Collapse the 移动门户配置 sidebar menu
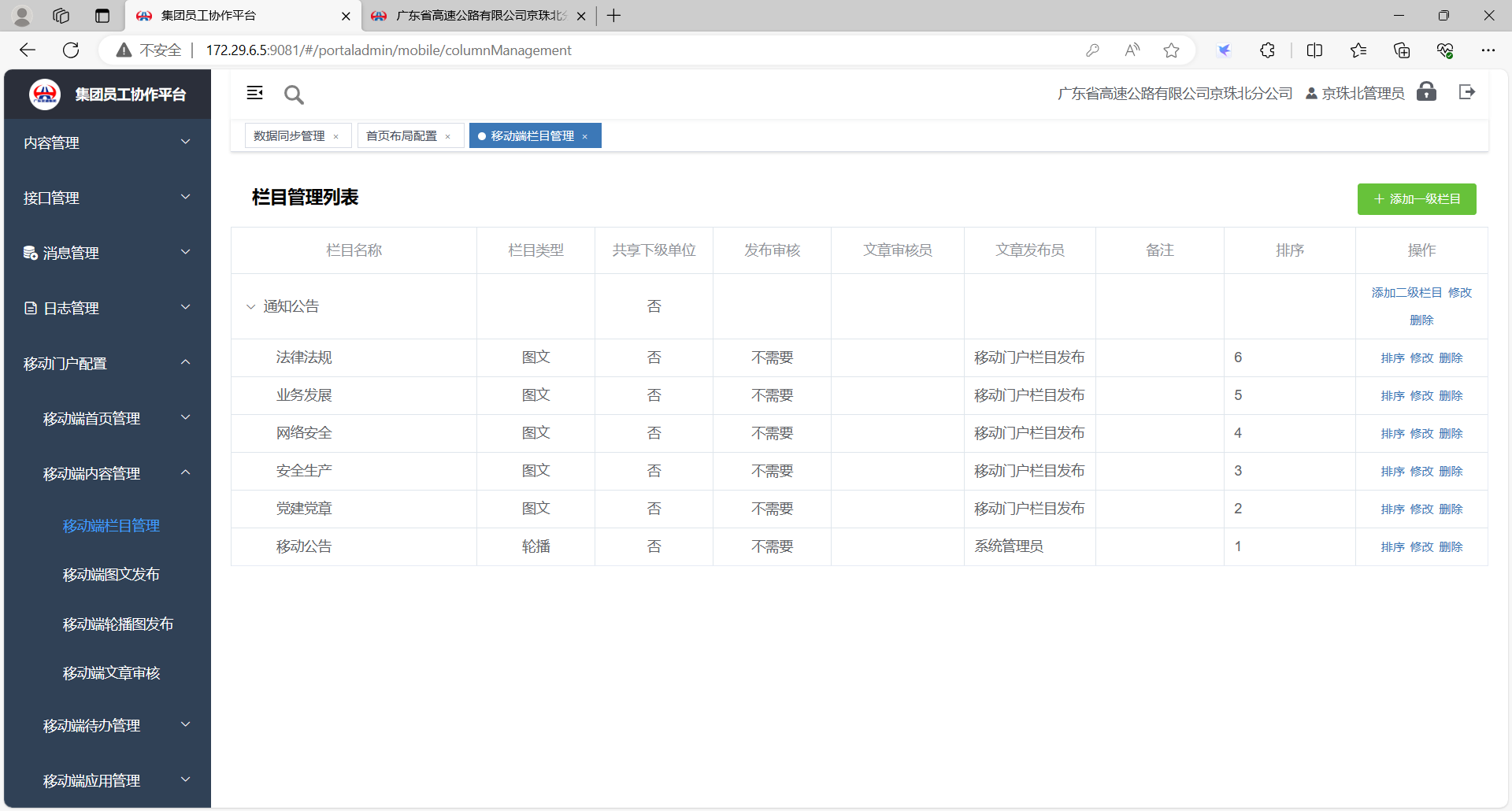Screen dimensions: 1512x811 (x=106, y=363)
